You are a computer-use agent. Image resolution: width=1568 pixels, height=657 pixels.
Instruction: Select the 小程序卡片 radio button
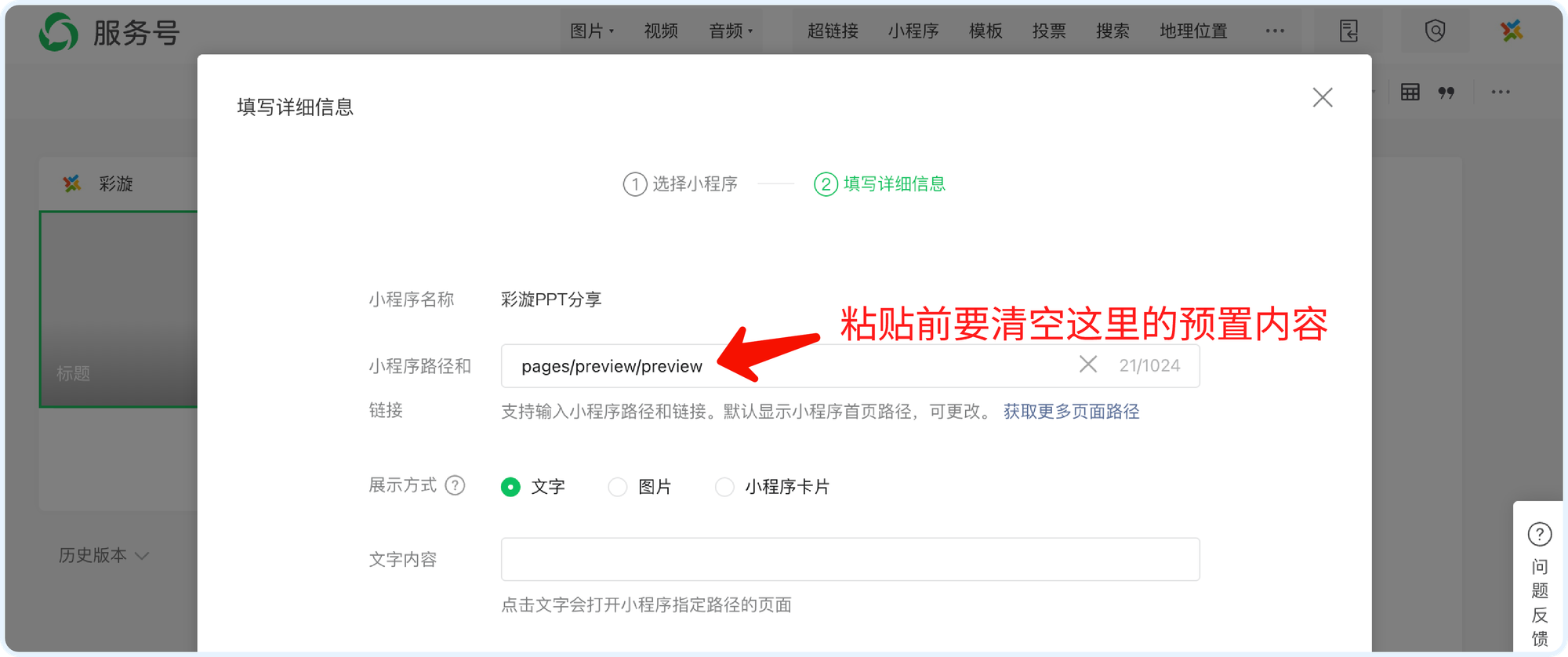(x=724, y=487)
